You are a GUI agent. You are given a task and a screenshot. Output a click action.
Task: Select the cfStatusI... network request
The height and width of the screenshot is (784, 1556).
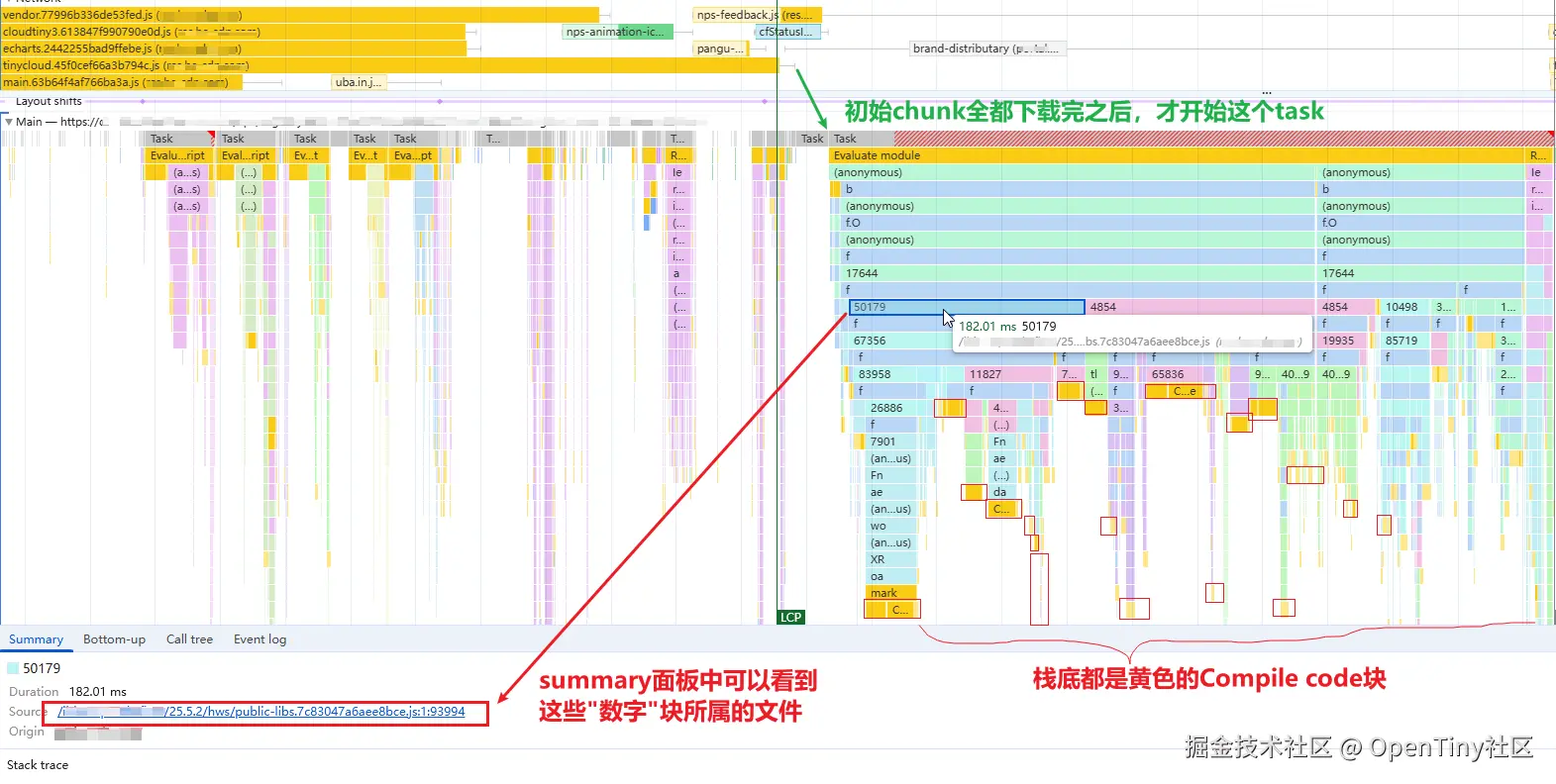[788, 32]
